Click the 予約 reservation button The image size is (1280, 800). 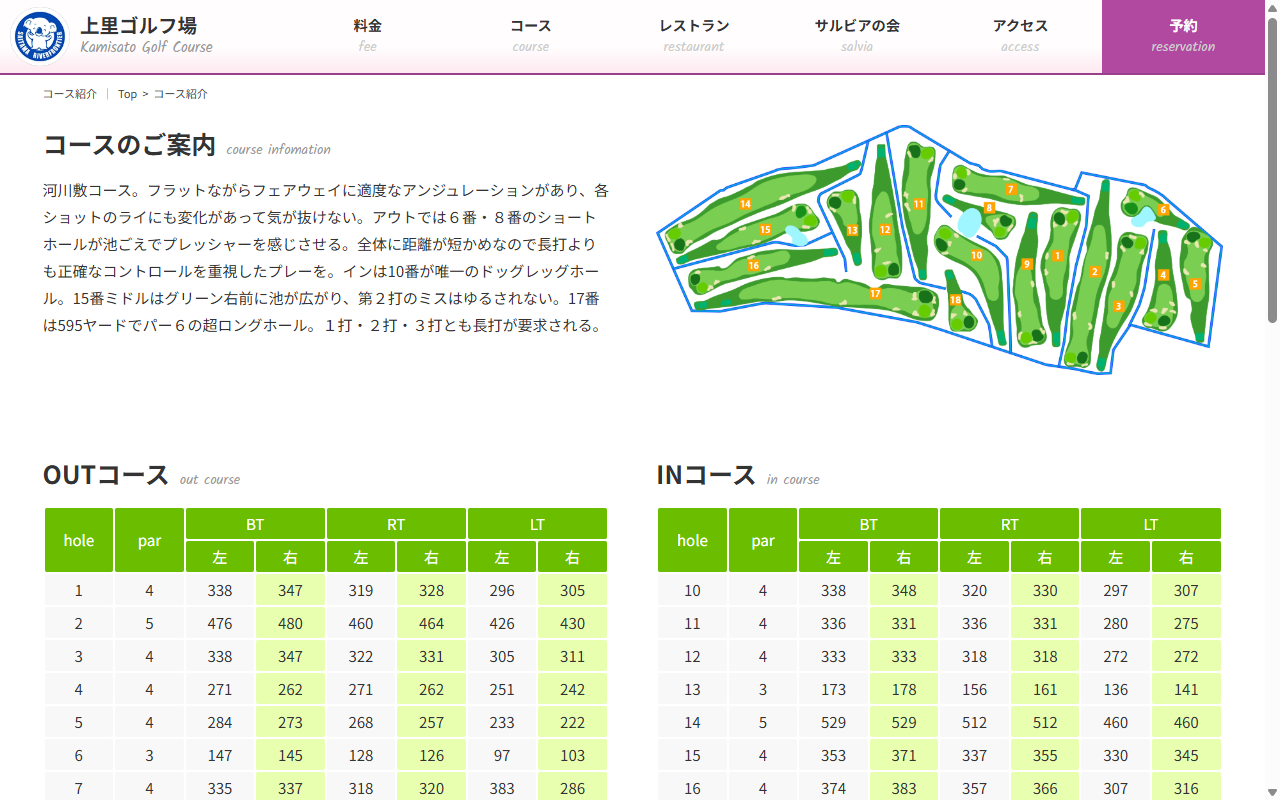point(1183,36)
